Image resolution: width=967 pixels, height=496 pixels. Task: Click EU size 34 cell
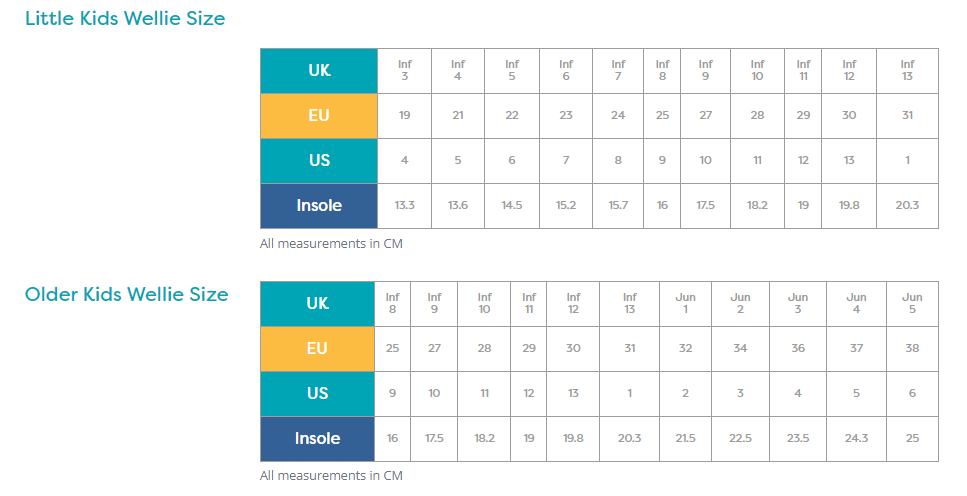click(740, 348)
